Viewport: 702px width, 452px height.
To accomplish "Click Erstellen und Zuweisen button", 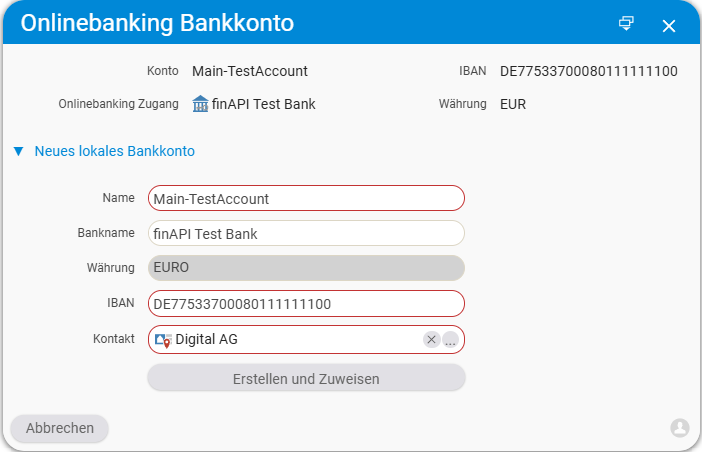I will click(306, 378).
